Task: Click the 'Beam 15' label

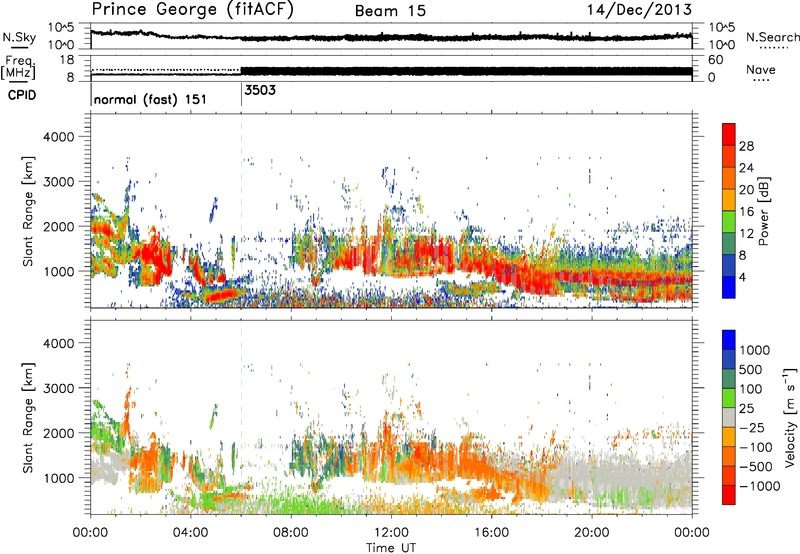Action: (x=390, y=10)
